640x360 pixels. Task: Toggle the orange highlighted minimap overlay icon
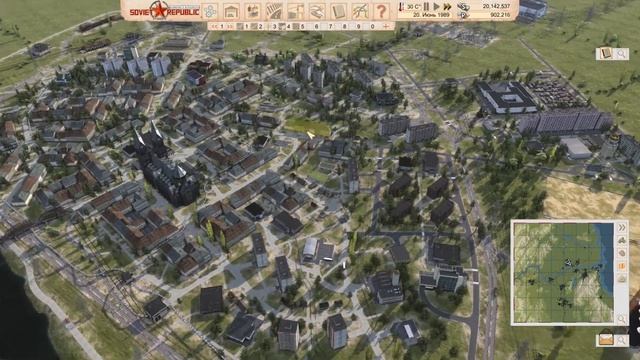pos(621,266)
